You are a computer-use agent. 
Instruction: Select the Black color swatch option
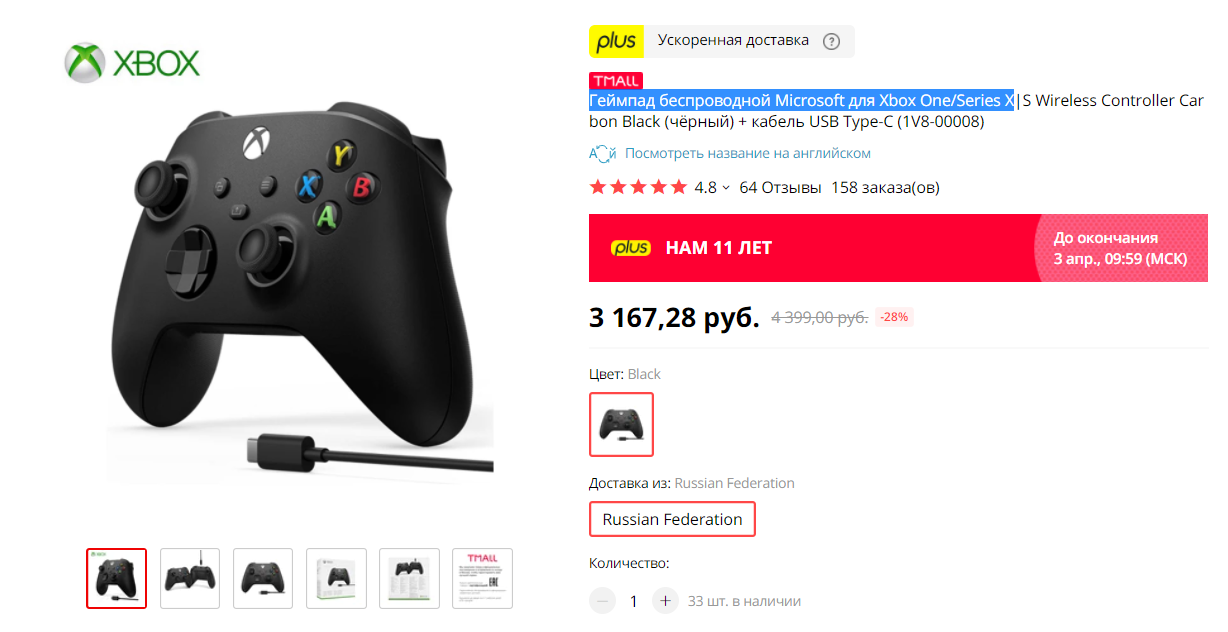point(621,424)
